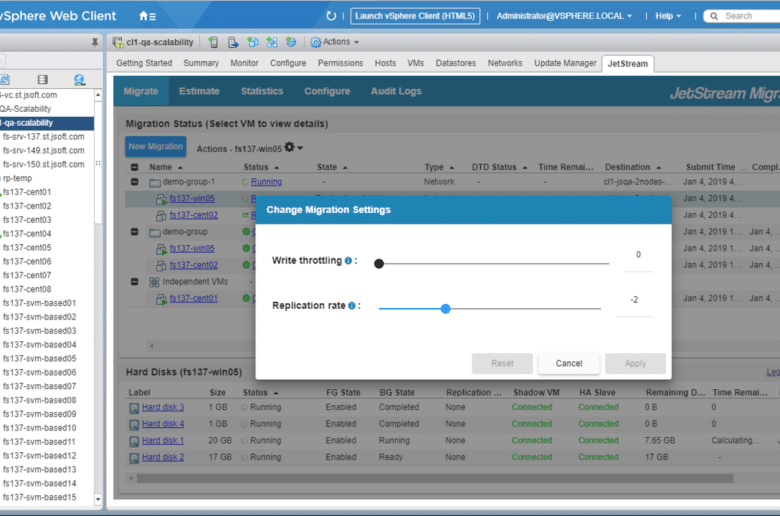Click the Hard disk 1 icon

click(134, 441)
